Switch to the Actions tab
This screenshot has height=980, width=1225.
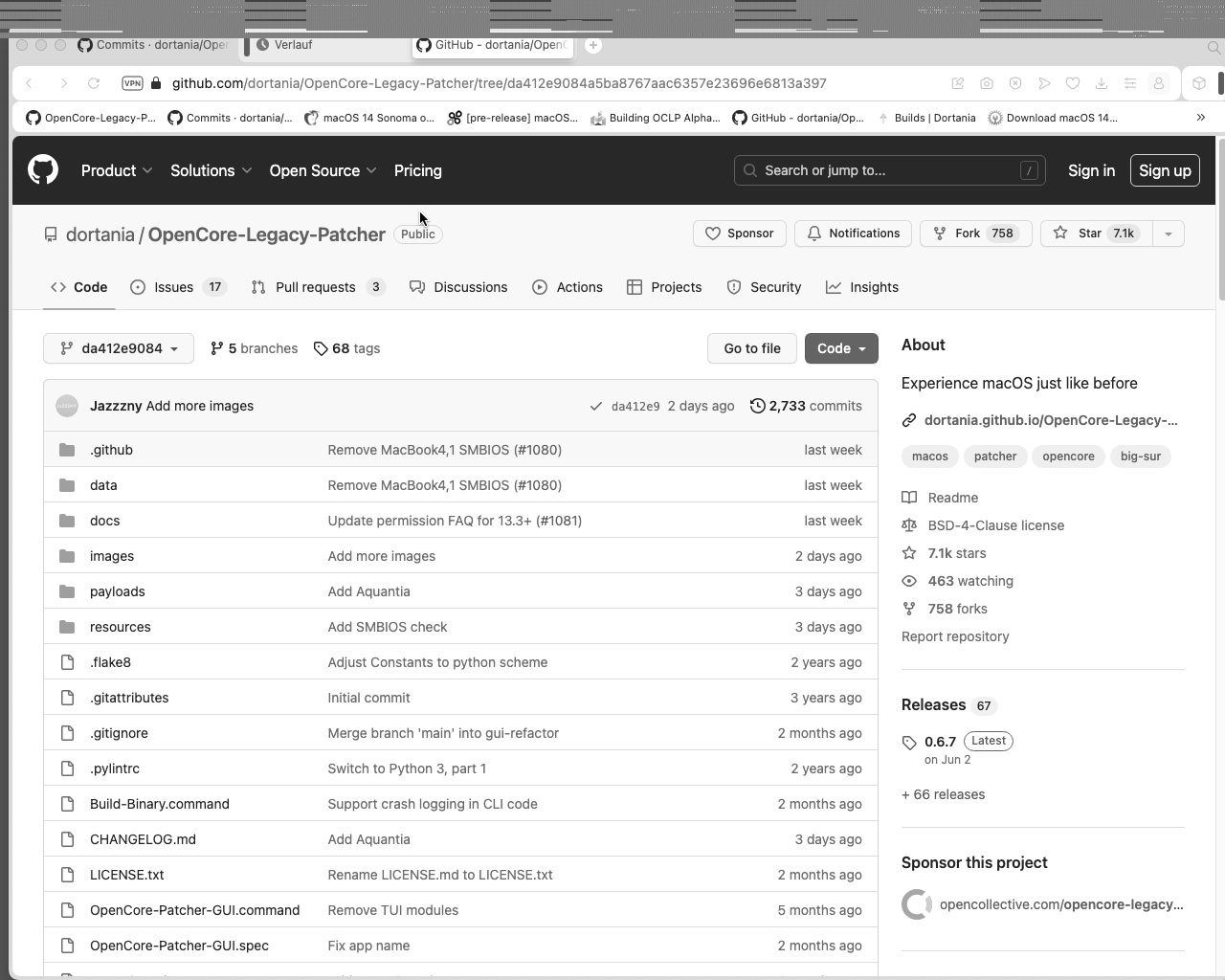(x=568, y=287)
